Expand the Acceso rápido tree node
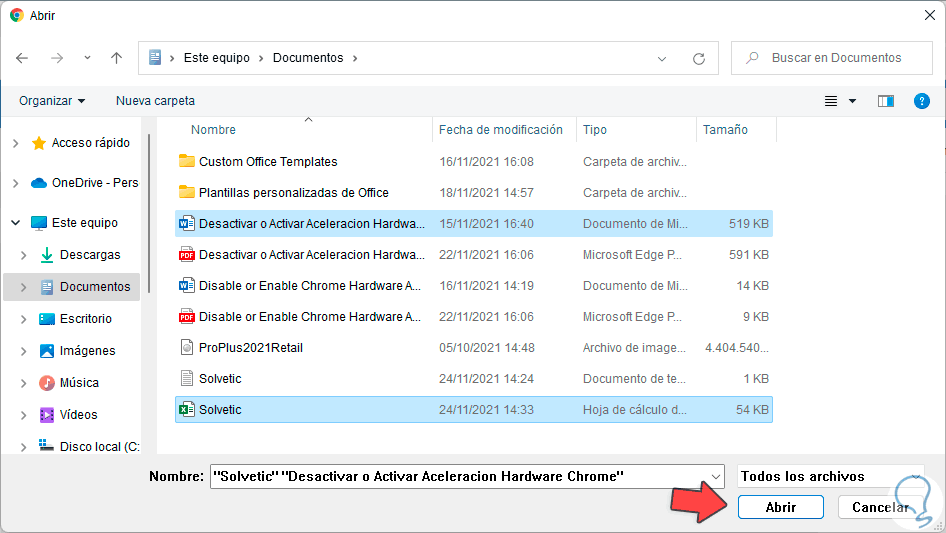946x533 pixels. pos(16,143)
